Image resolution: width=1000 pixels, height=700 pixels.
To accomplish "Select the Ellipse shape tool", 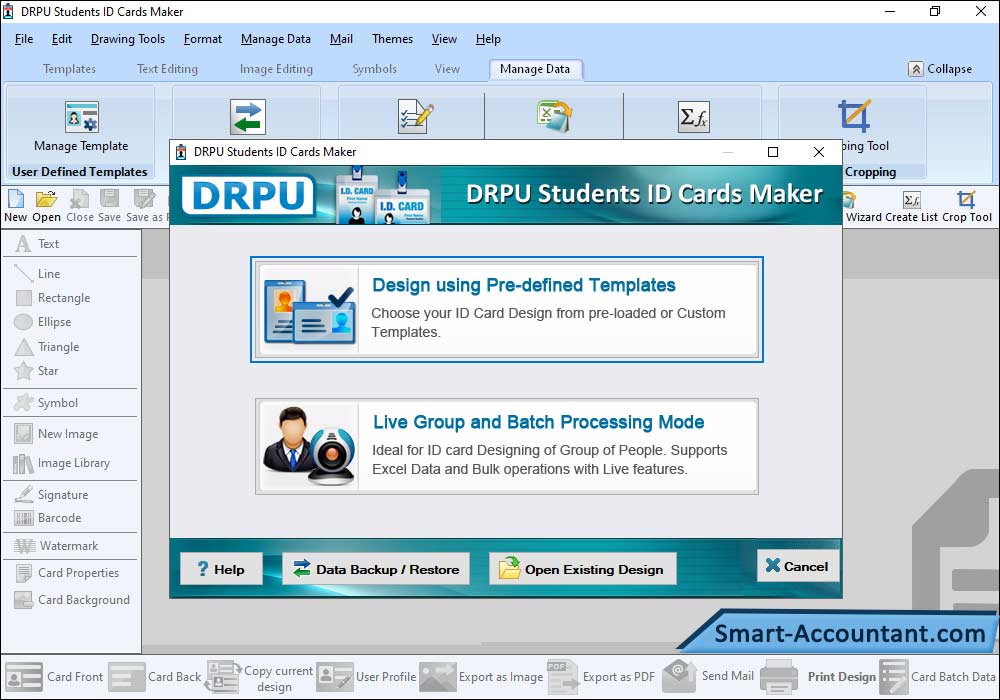I will tap(43, 322).
